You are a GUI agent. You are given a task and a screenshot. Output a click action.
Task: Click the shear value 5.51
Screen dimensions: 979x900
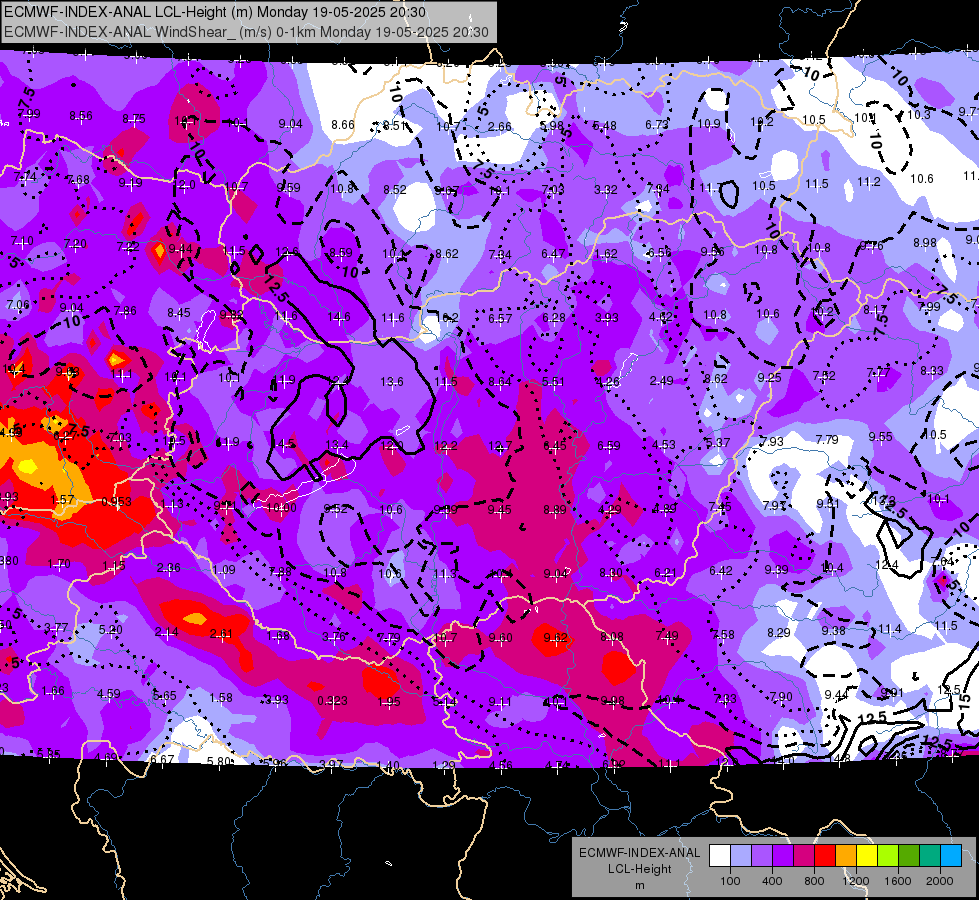(x=553, y=382)
